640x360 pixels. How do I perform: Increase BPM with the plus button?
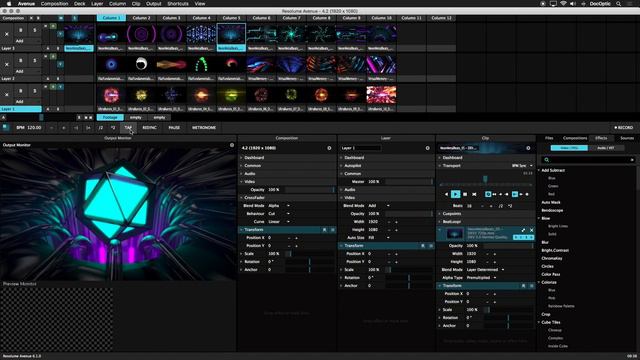tap(64, 128)
